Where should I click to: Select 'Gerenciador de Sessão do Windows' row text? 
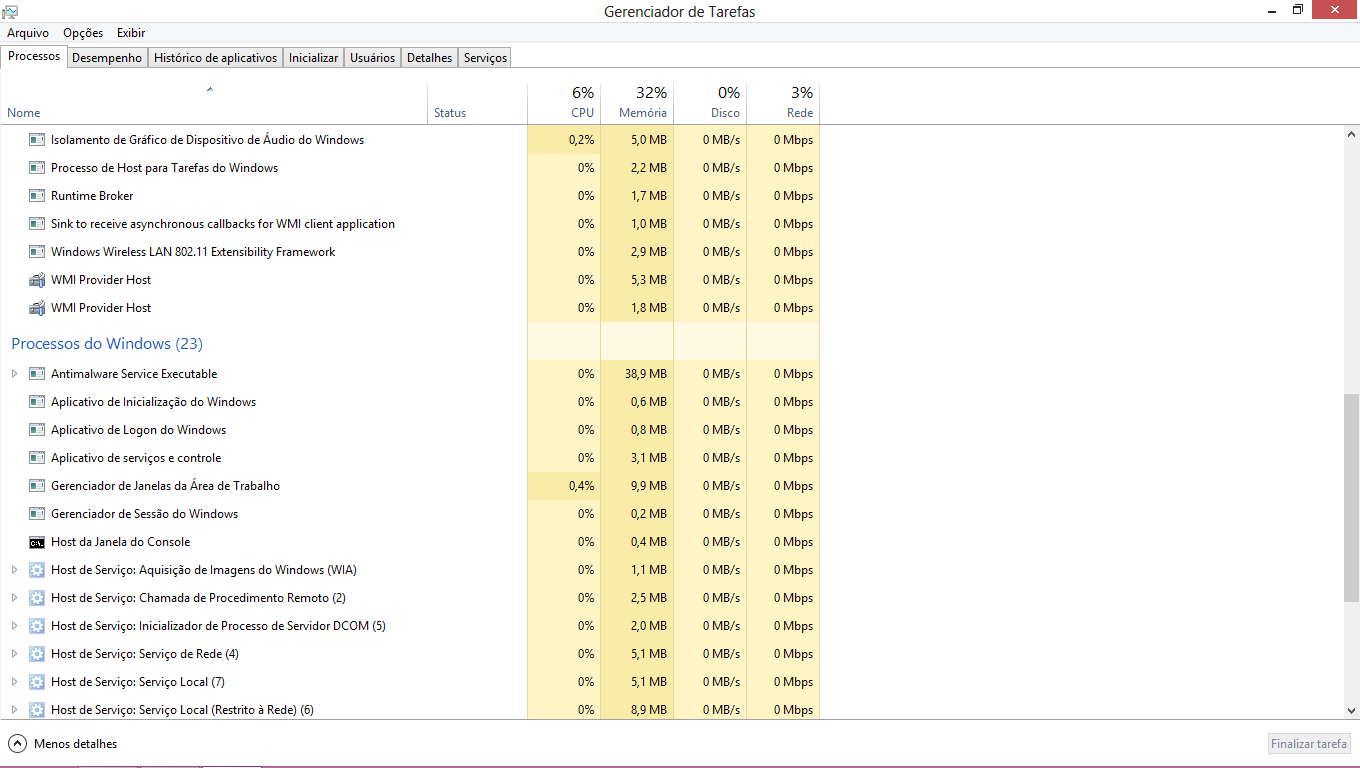(144, 514)
